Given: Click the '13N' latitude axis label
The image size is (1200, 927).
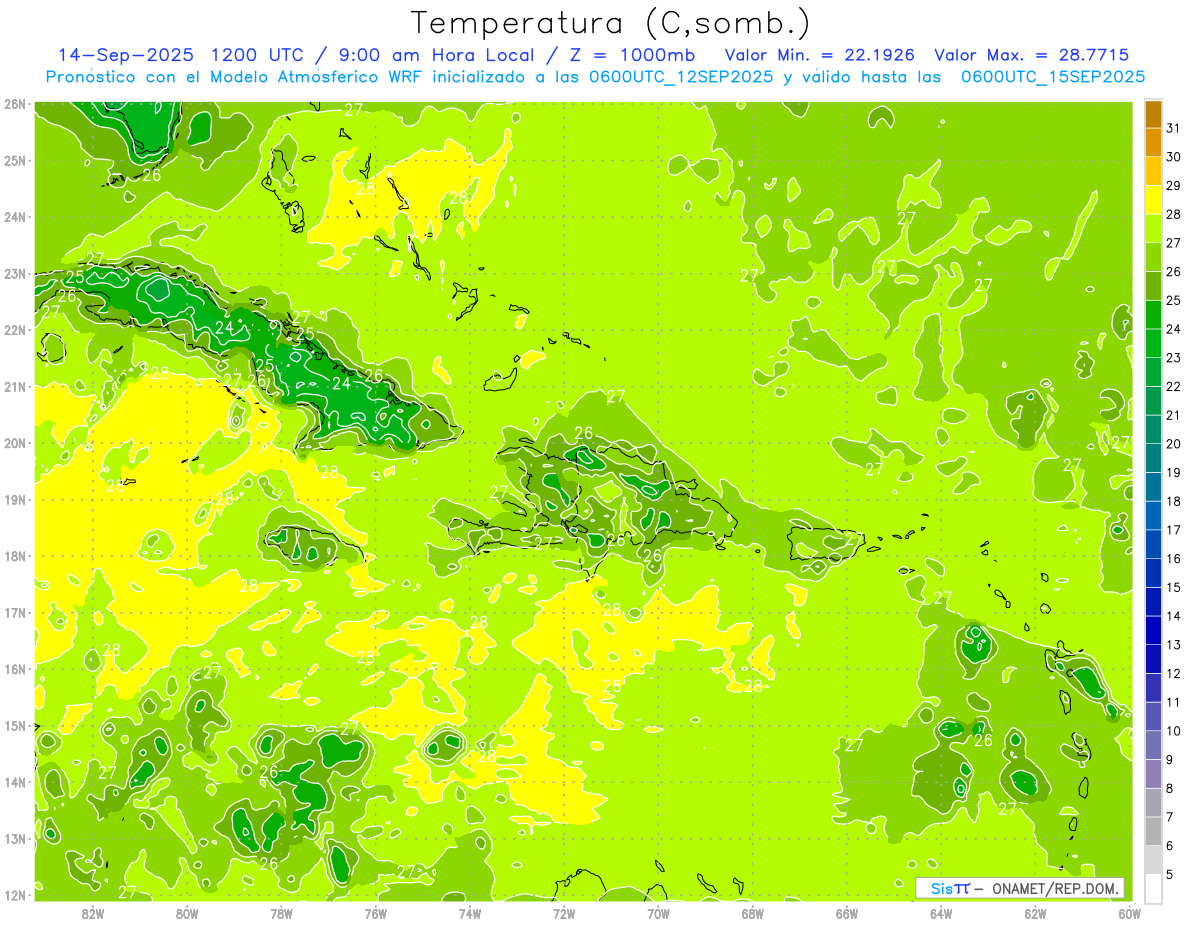Looking at the screenshot, I should (14, 838).
